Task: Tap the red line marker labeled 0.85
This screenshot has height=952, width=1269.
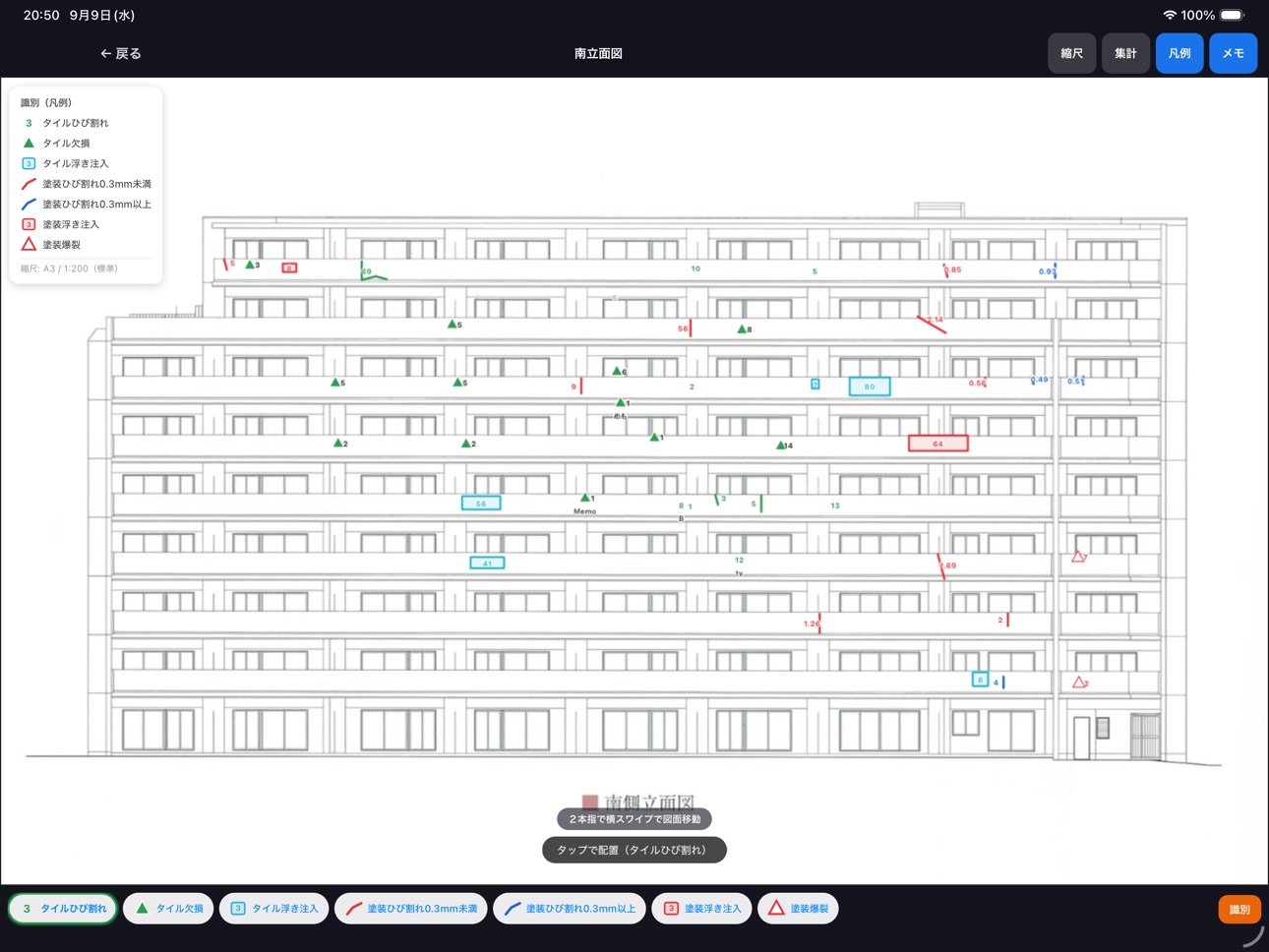Action: [x=951, y=269]
